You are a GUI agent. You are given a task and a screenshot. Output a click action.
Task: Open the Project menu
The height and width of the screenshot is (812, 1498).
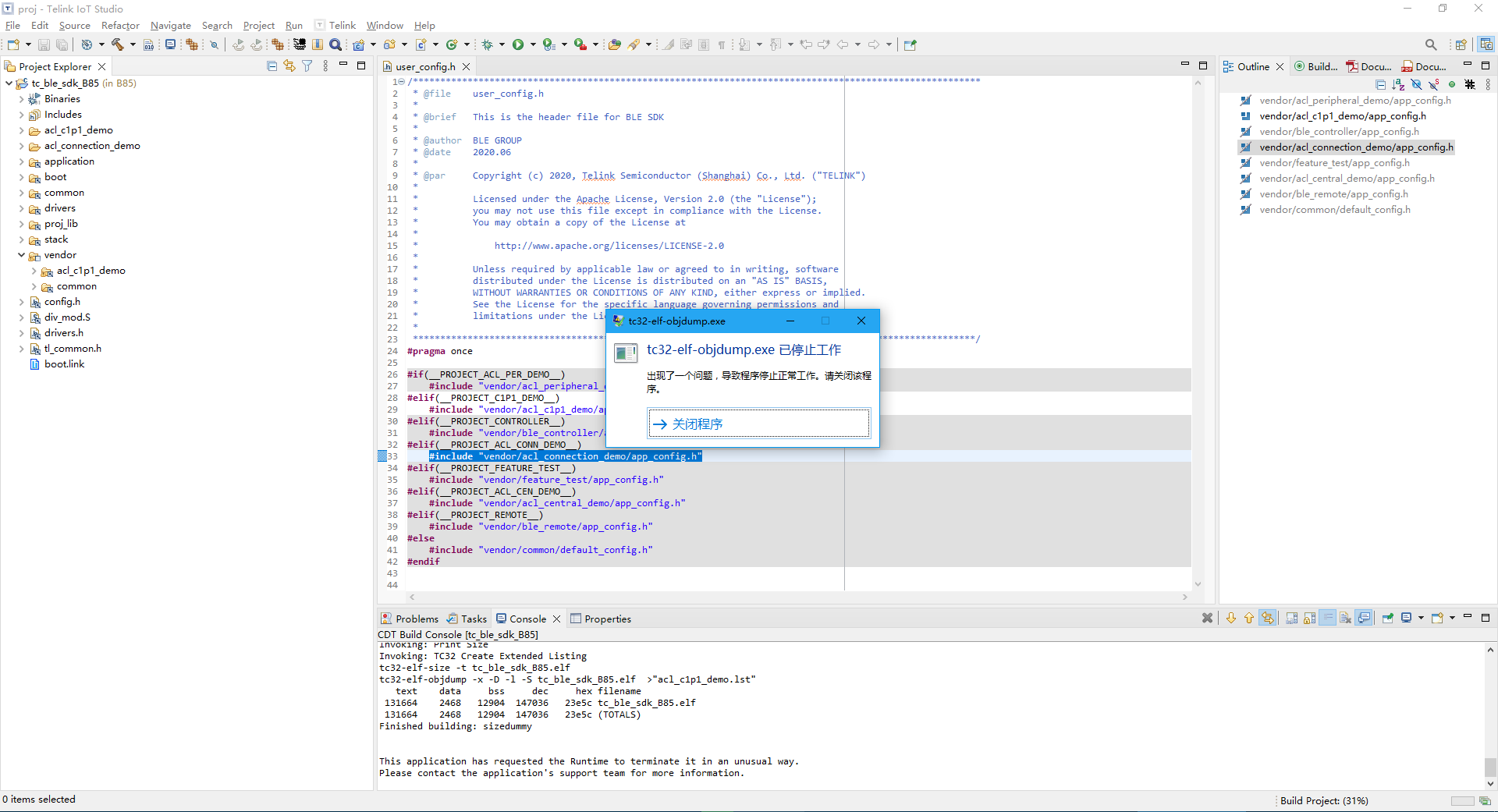(x=258, y=26)
